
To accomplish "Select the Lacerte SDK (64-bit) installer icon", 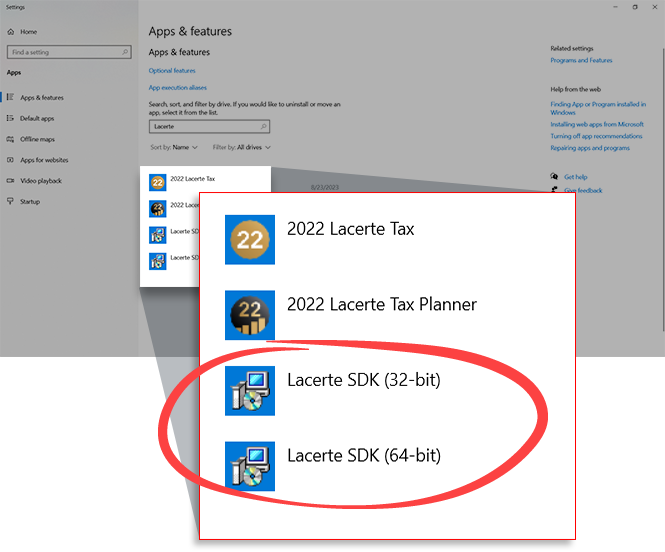I will (250, 466).
